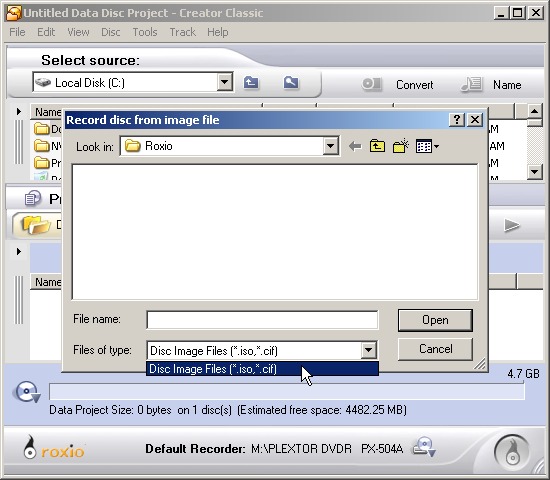
Task: Open the View menu
Action: click(78, 32)
